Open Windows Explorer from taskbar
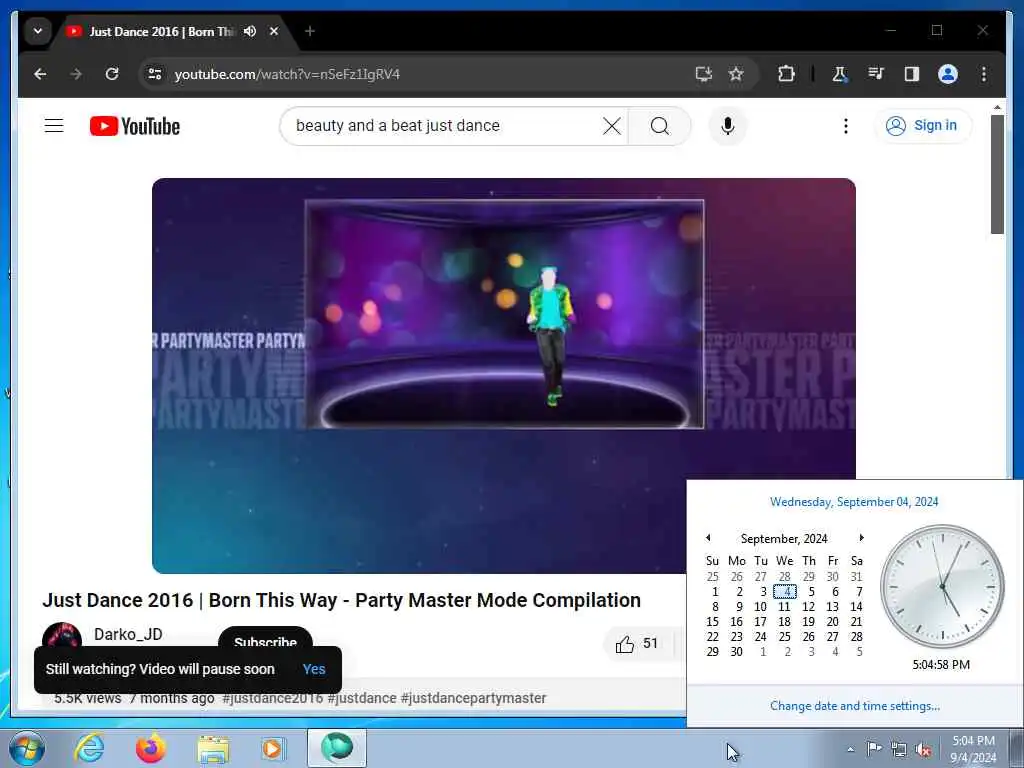The width and height of the screenshot is (1024, 768). tap(213, 748)
